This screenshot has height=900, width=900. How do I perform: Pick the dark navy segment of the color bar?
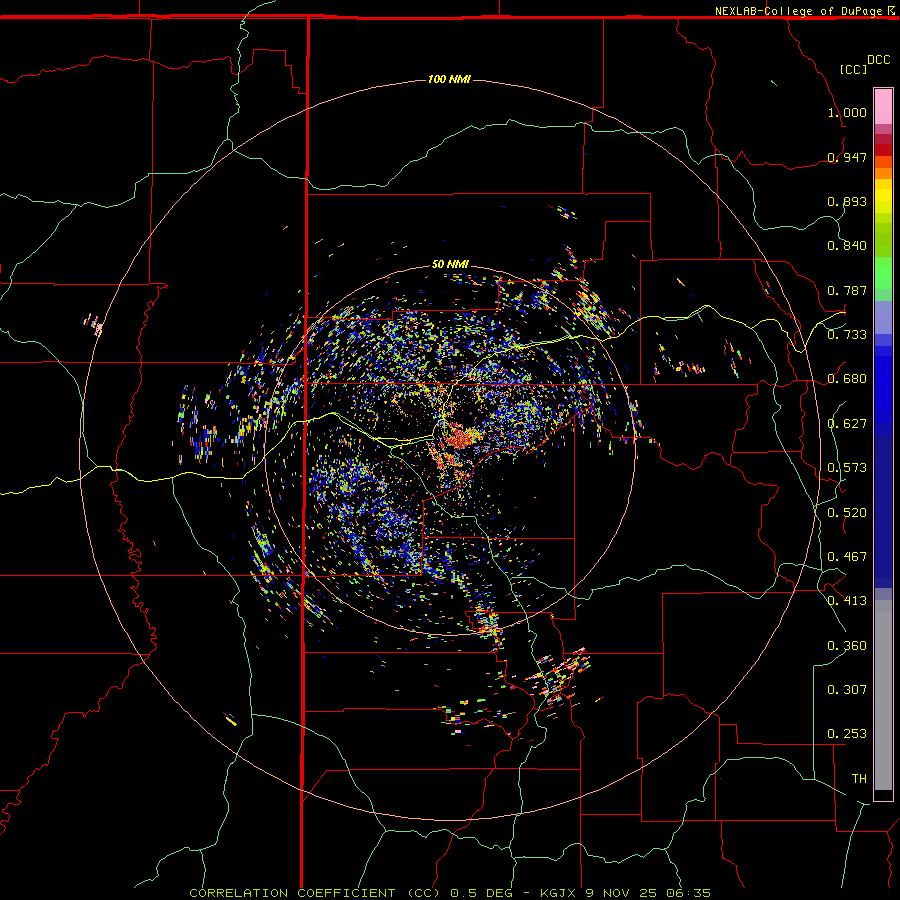click(883, 511)
